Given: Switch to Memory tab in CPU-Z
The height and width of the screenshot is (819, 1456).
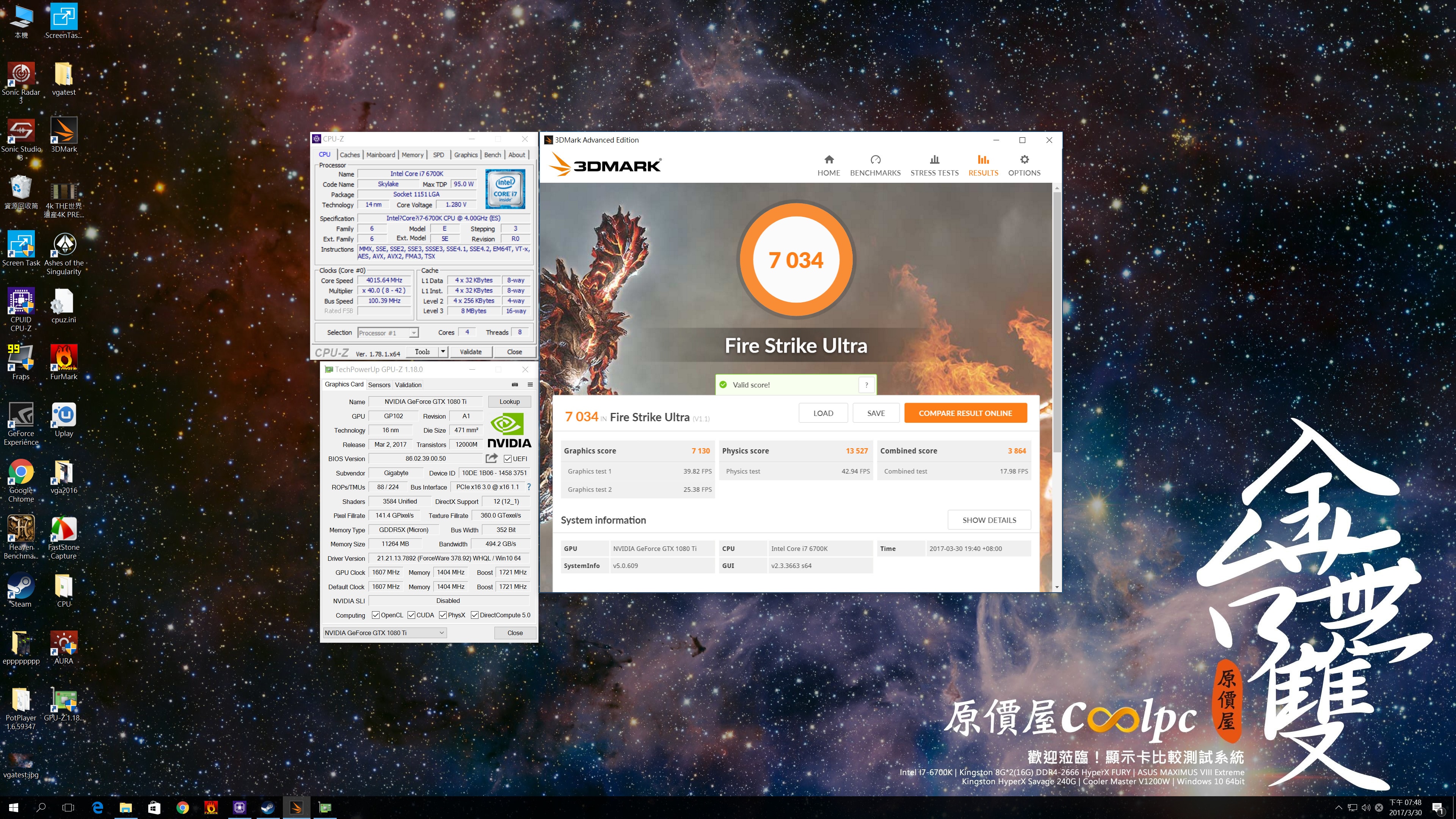Looking at the screenshot, I should tap(413, 155).
